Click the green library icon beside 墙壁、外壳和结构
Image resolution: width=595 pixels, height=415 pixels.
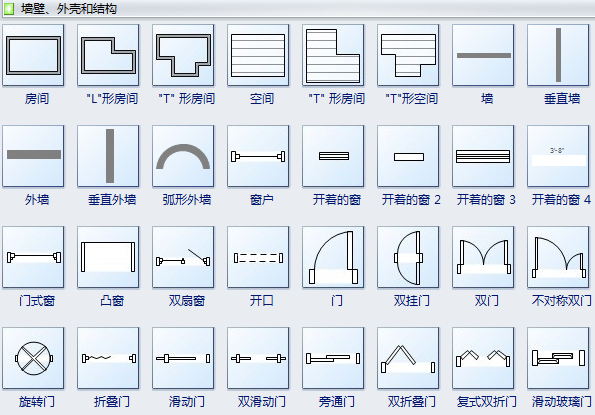9,8
